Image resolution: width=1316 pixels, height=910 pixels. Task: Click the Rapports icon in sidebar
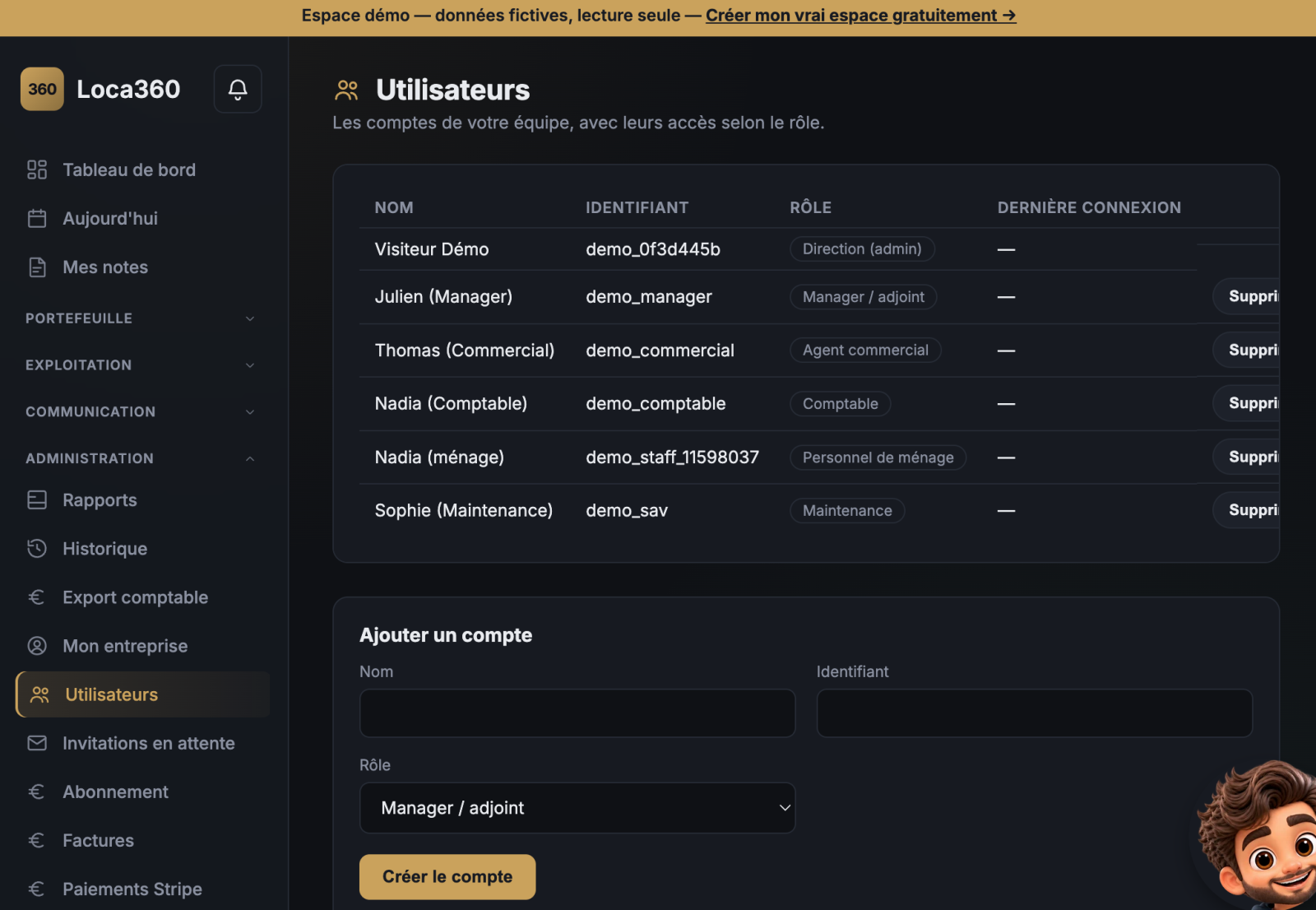(37, 499)
